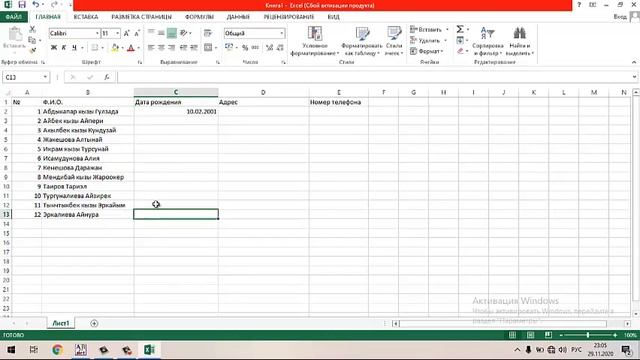The height and width of the screenshot is (360, 640).
Task: Open the ВСТАВКА tab
Action: tap(86, 17)
